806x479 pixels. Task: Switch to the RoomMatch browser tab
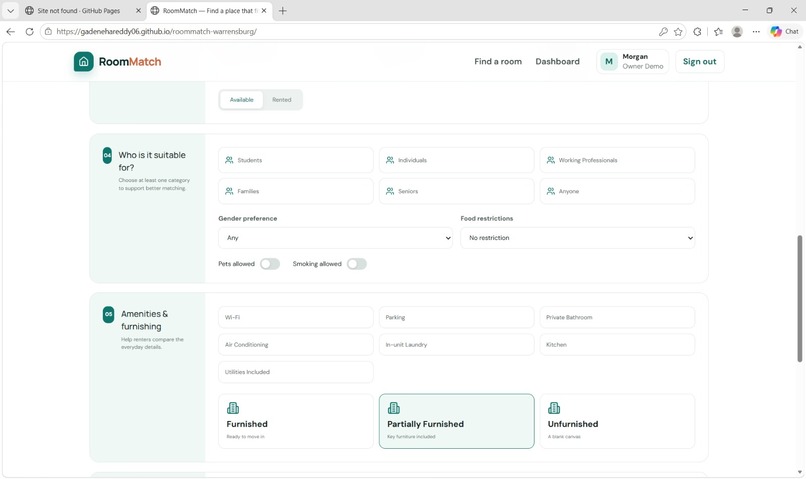pyautogui.click(x=210, y=10)
